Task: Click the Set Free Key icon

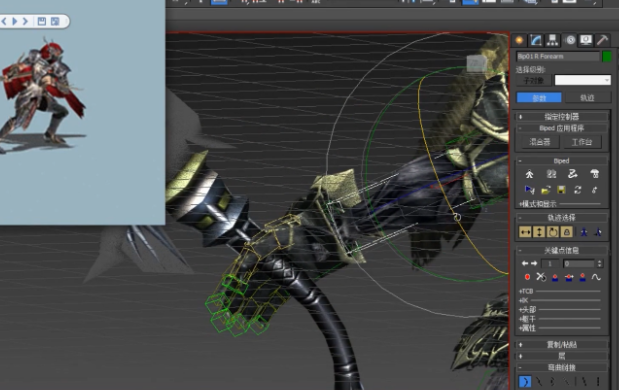Action: pyautogui.click(x=583, y=277)
